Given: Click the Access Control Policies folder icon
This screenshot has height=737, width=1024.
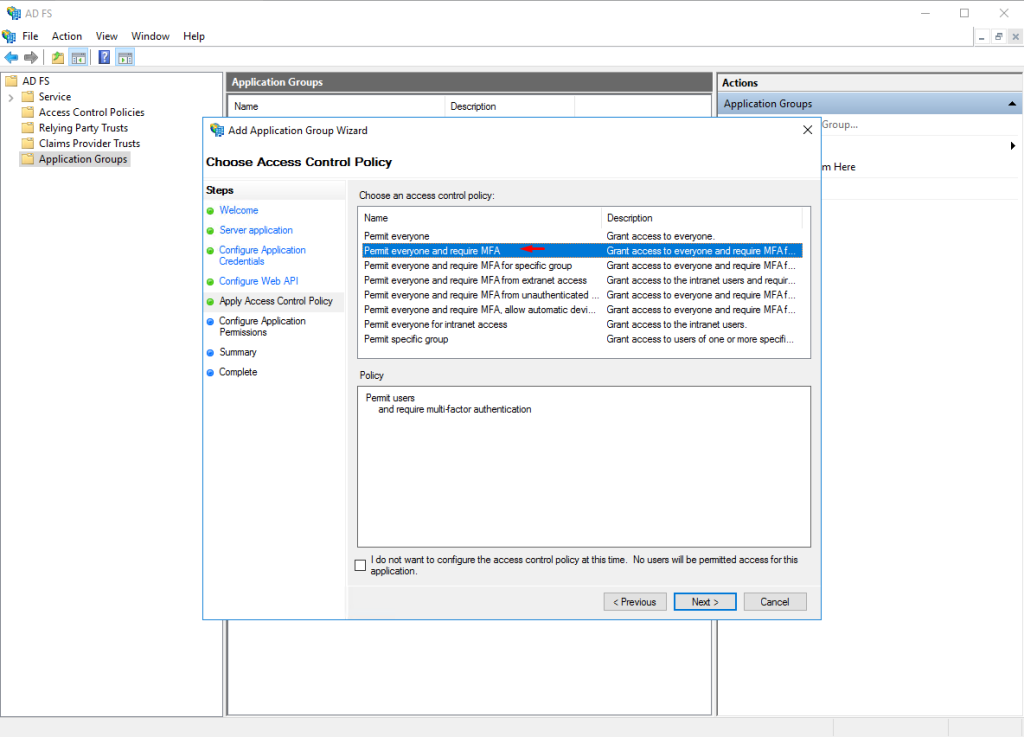Looking at the screenshot, I should 28,112.
